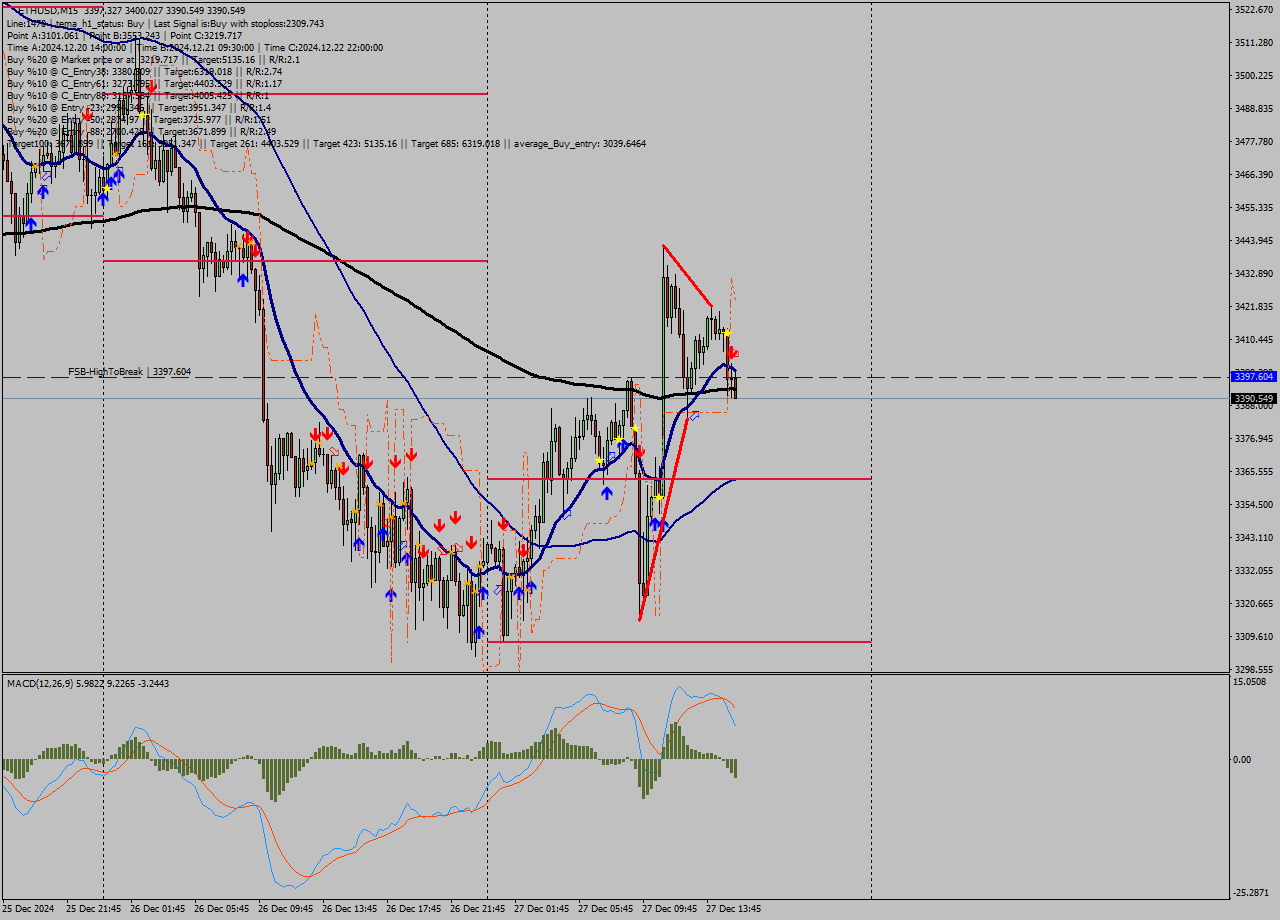Viewport: 1280px width, 920px height.
Task: Click the '26 Dec 21:45' time axis label
Action: click(478, 909)
